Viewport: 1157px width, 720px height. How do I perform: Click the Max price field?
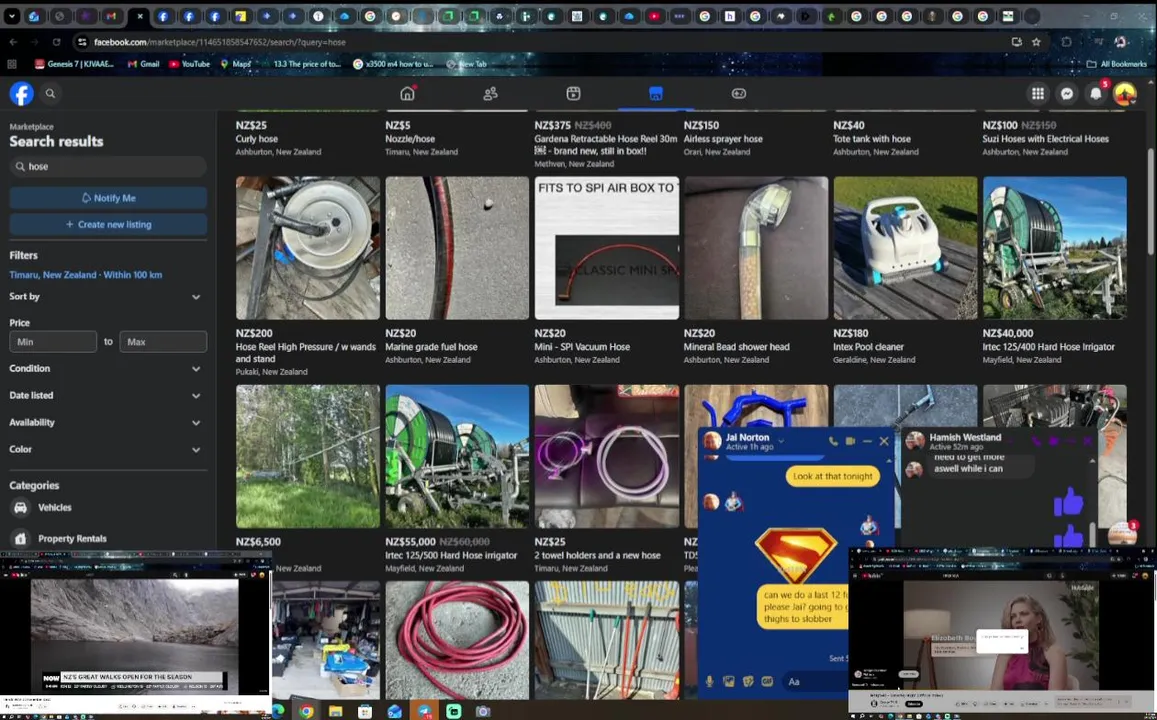point(163,342)
